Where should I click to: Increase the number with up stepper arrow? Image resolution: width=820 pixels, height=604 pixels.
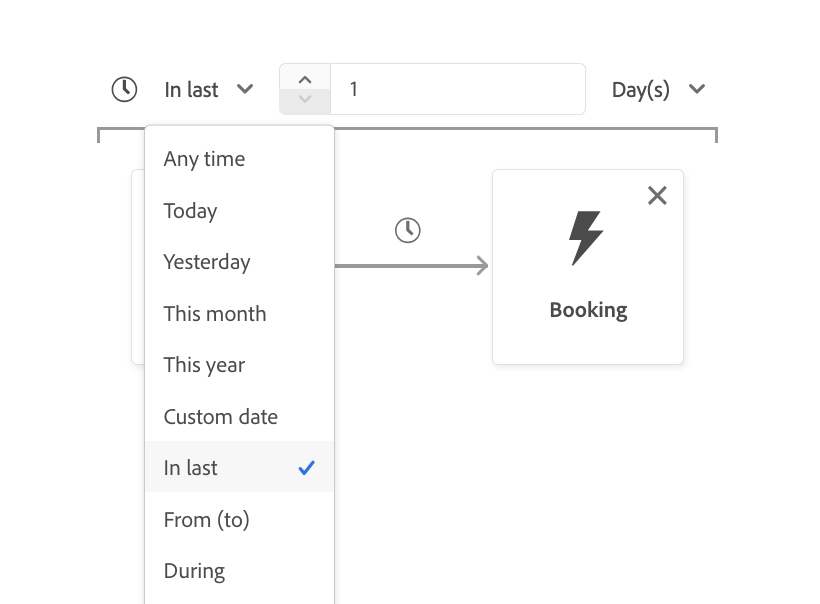305,79
